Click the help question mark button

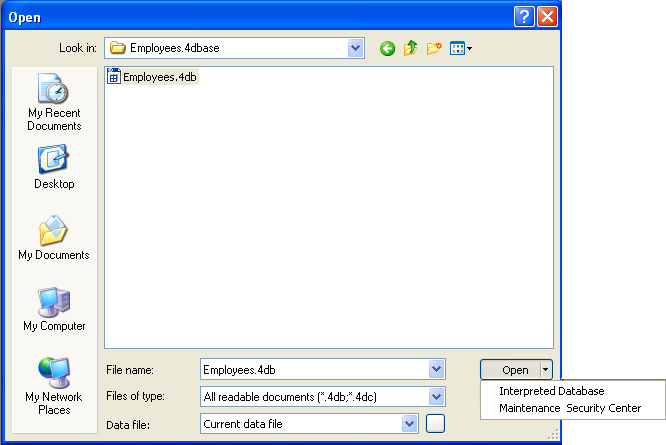tap(524, 17)
